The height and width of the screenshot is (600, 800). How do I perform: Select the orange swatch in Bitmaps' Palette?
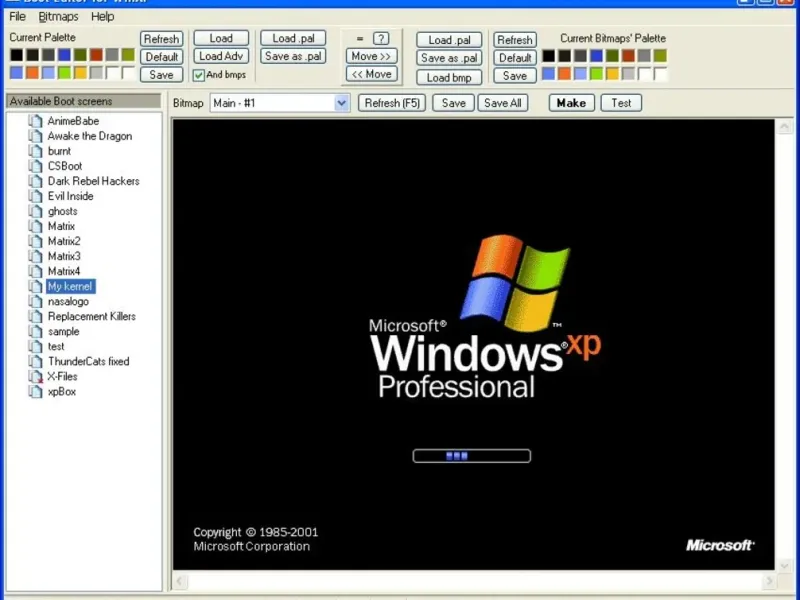point(564,73)
